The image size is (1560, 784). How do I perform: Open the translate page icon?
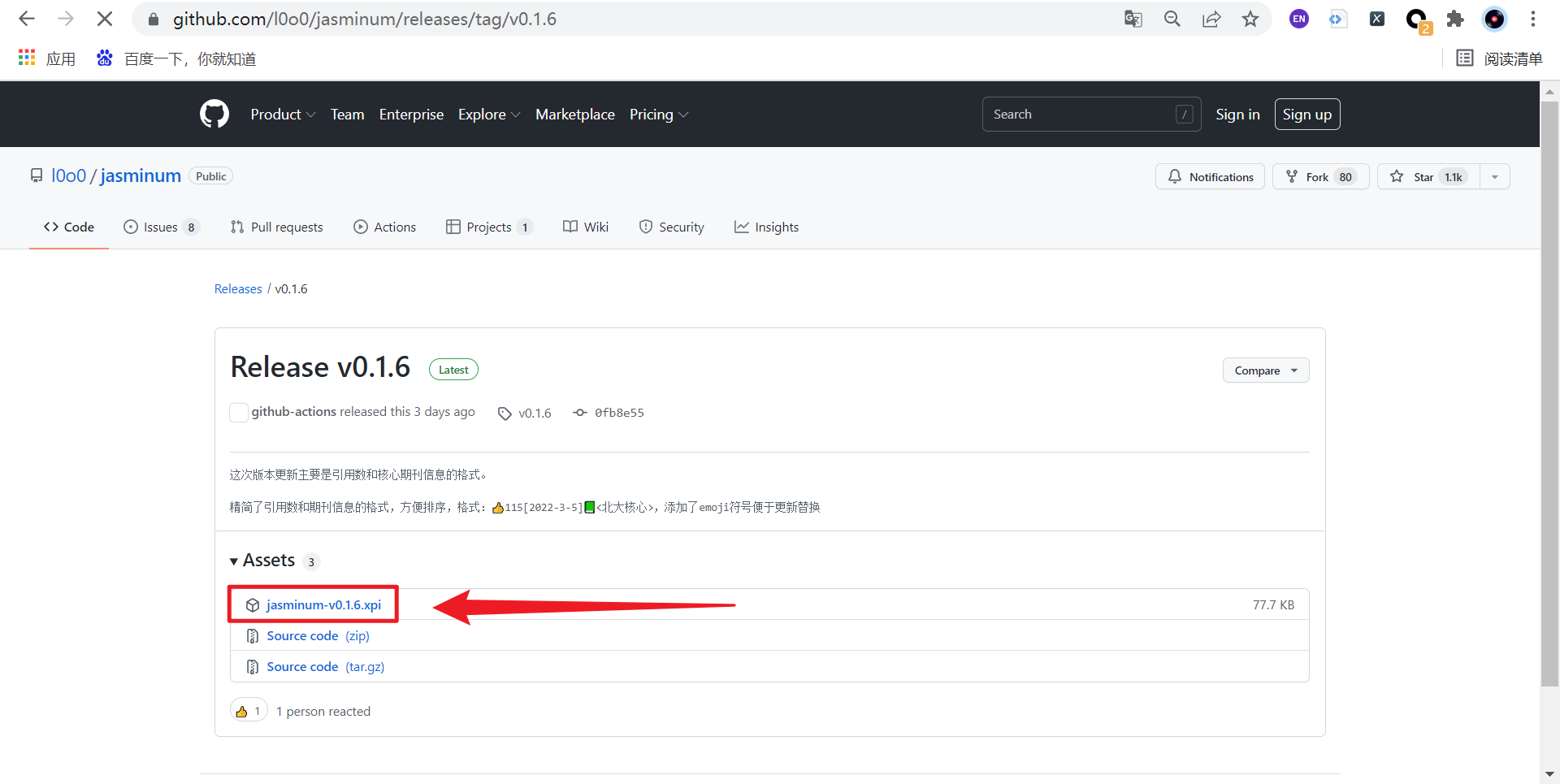click(x=1133, y=19)
